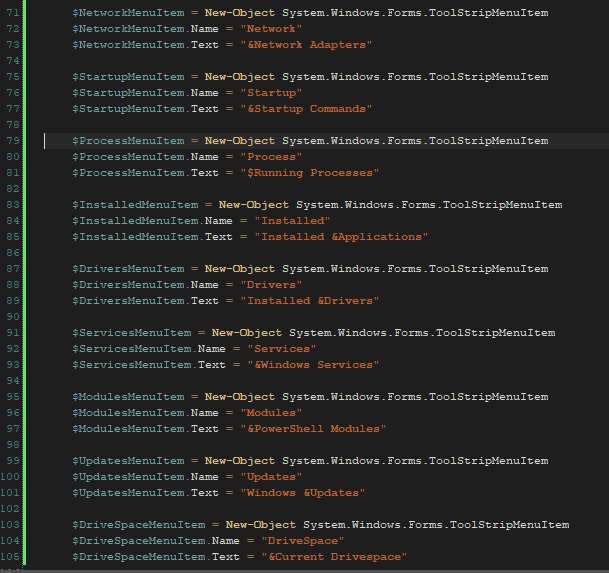609x573 pixels.
Task: Click "&Startup Commands" text on line 77
Action: point(306,109)
